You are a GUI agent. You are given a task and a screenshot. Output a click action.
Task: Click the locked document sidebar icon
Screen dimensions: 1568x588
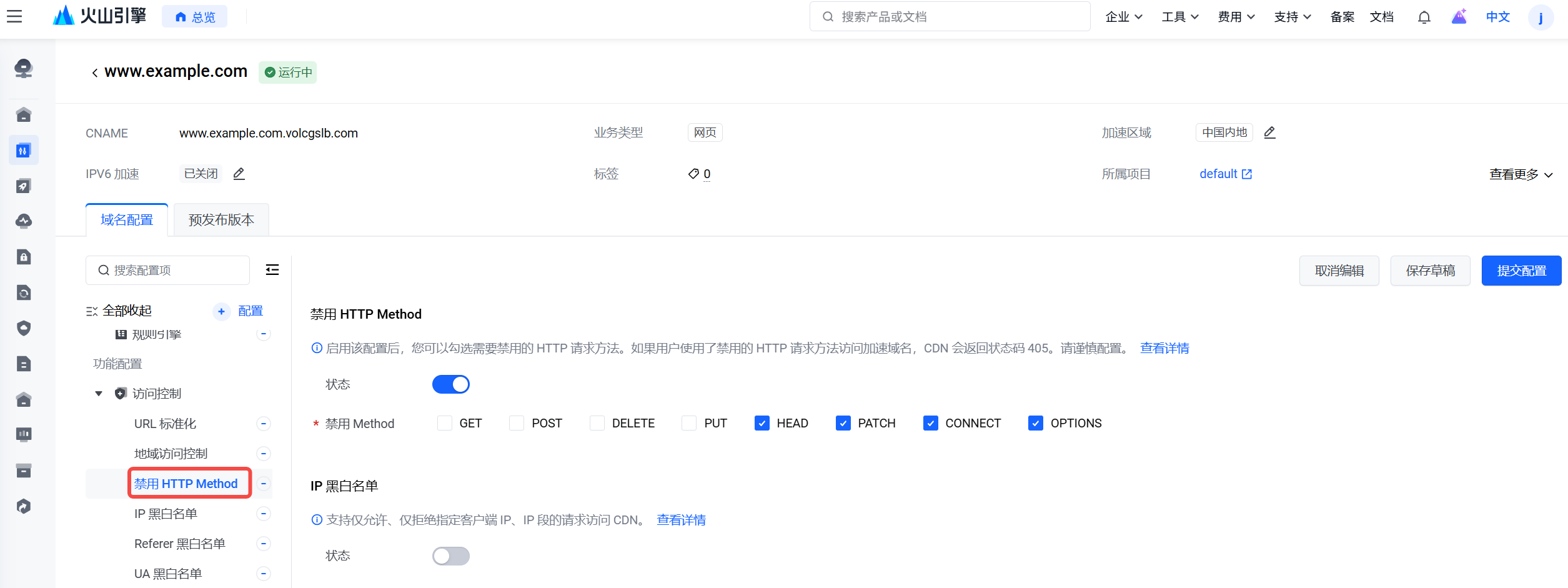(x=24, y=257)
